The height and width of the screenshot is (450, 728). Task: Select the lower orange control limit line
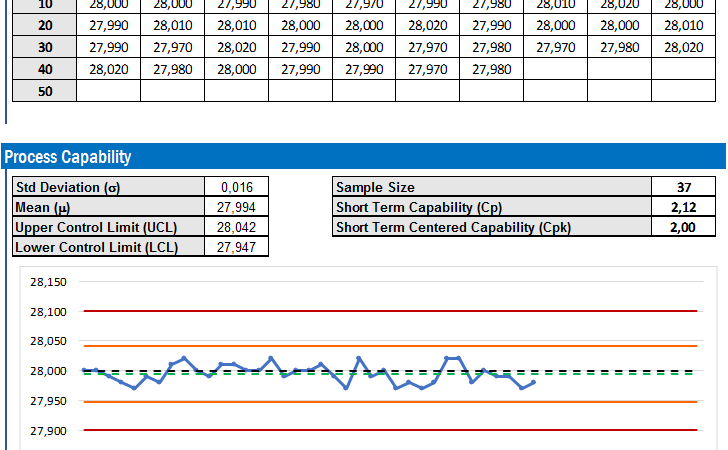390,402
